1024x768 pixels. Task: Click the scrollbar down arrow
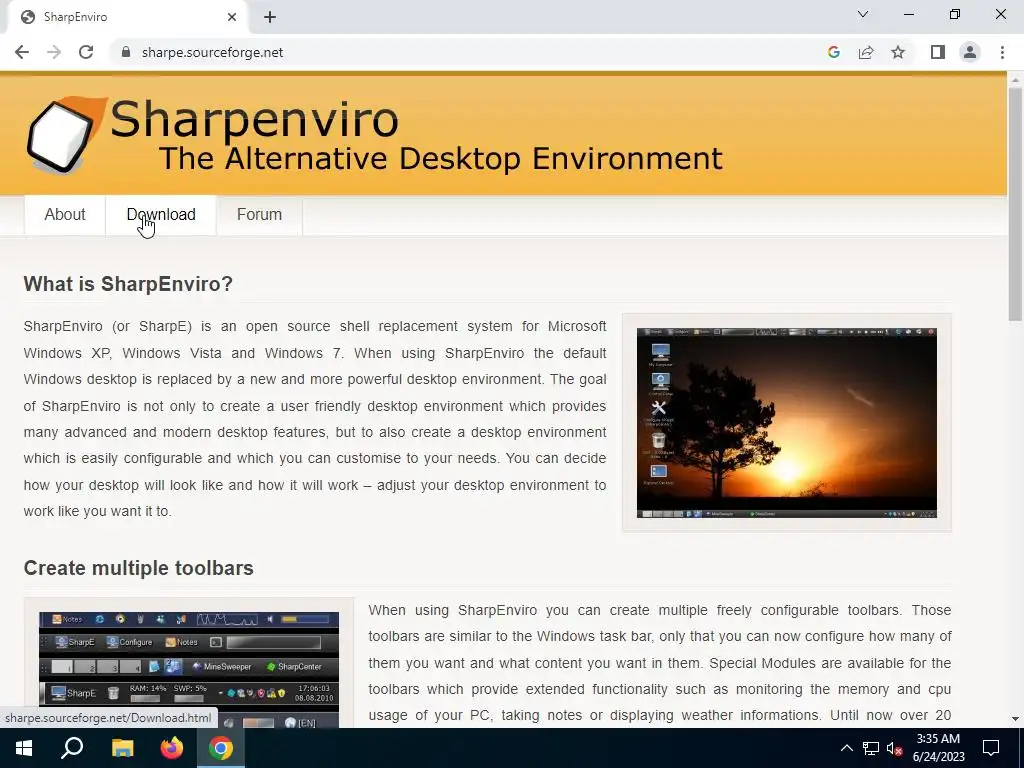pos(1015,719)
